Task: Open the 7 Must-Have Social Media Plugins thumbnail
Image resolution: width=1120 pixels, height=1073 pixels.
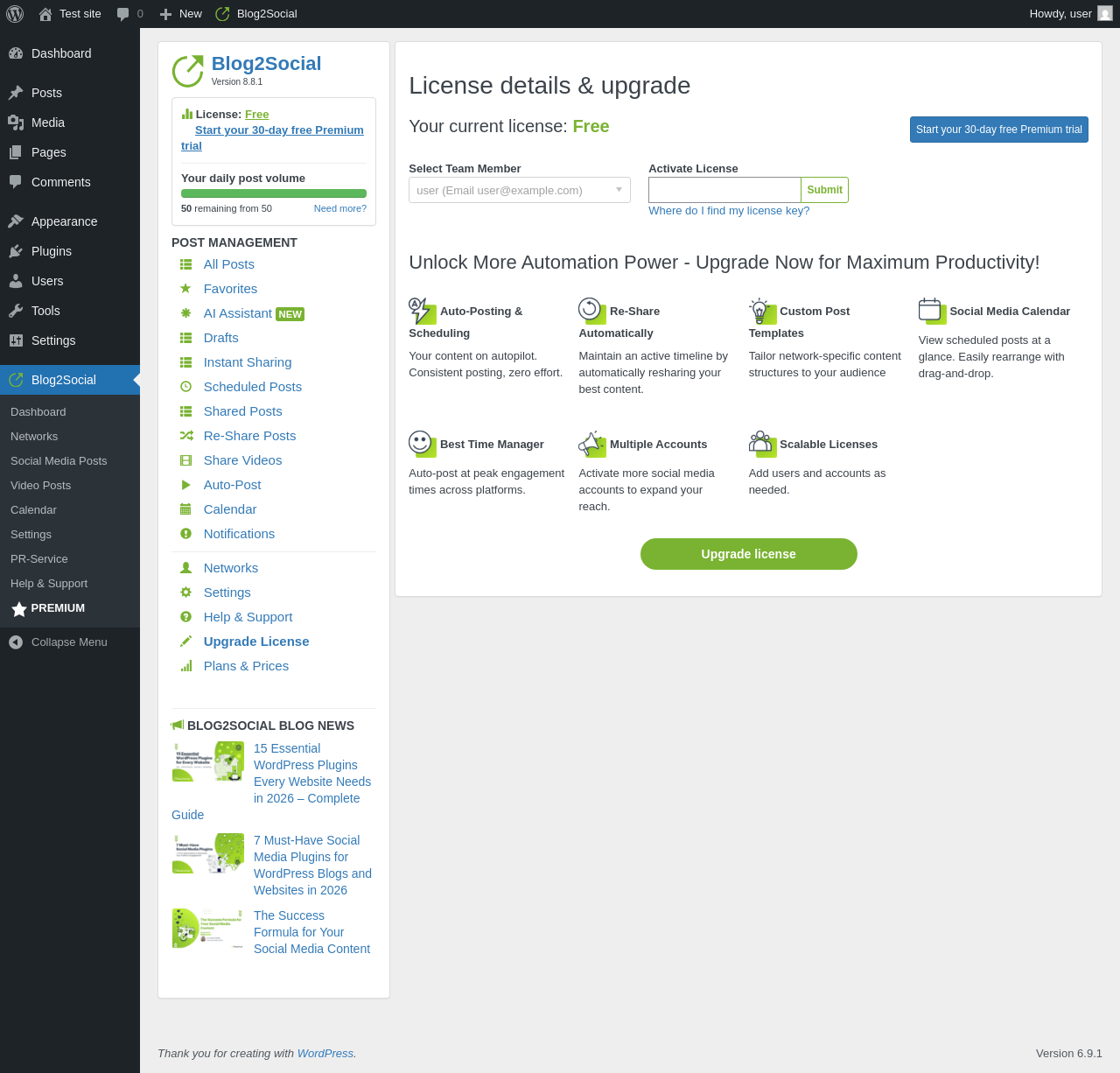Action: tap(208, 853)
